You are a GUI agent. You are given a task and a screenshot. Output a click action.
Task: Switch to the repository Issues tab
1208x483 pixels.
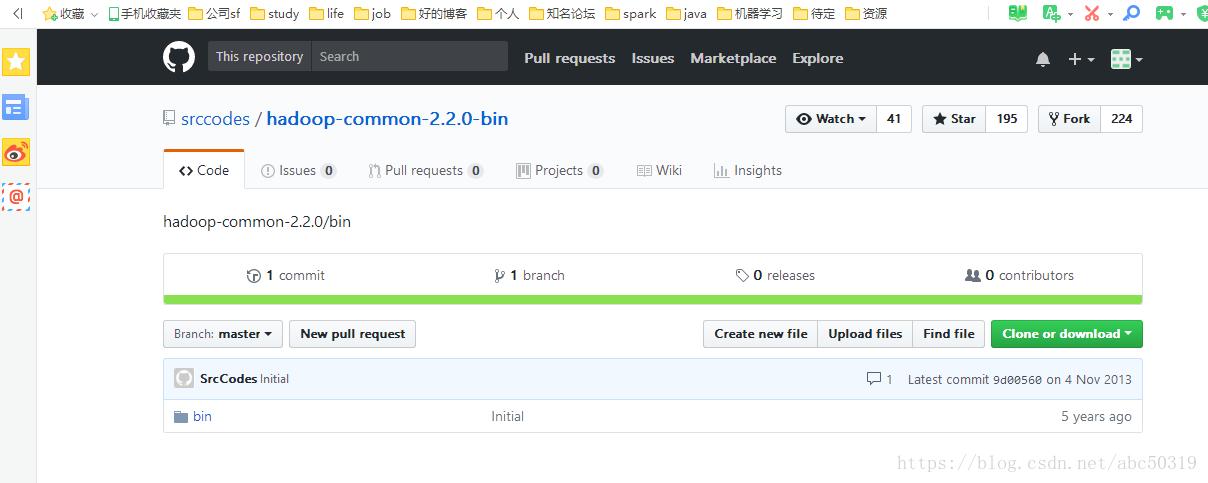click(x=298, y=171)
